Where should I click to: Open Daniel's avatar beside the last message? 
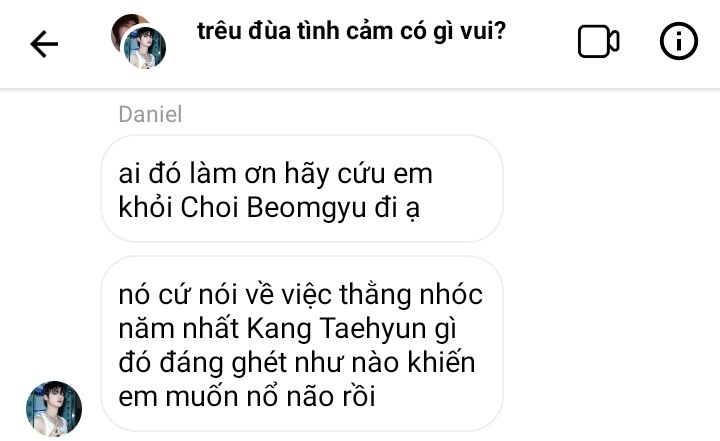pyautogui.click(x=54, y=408)
